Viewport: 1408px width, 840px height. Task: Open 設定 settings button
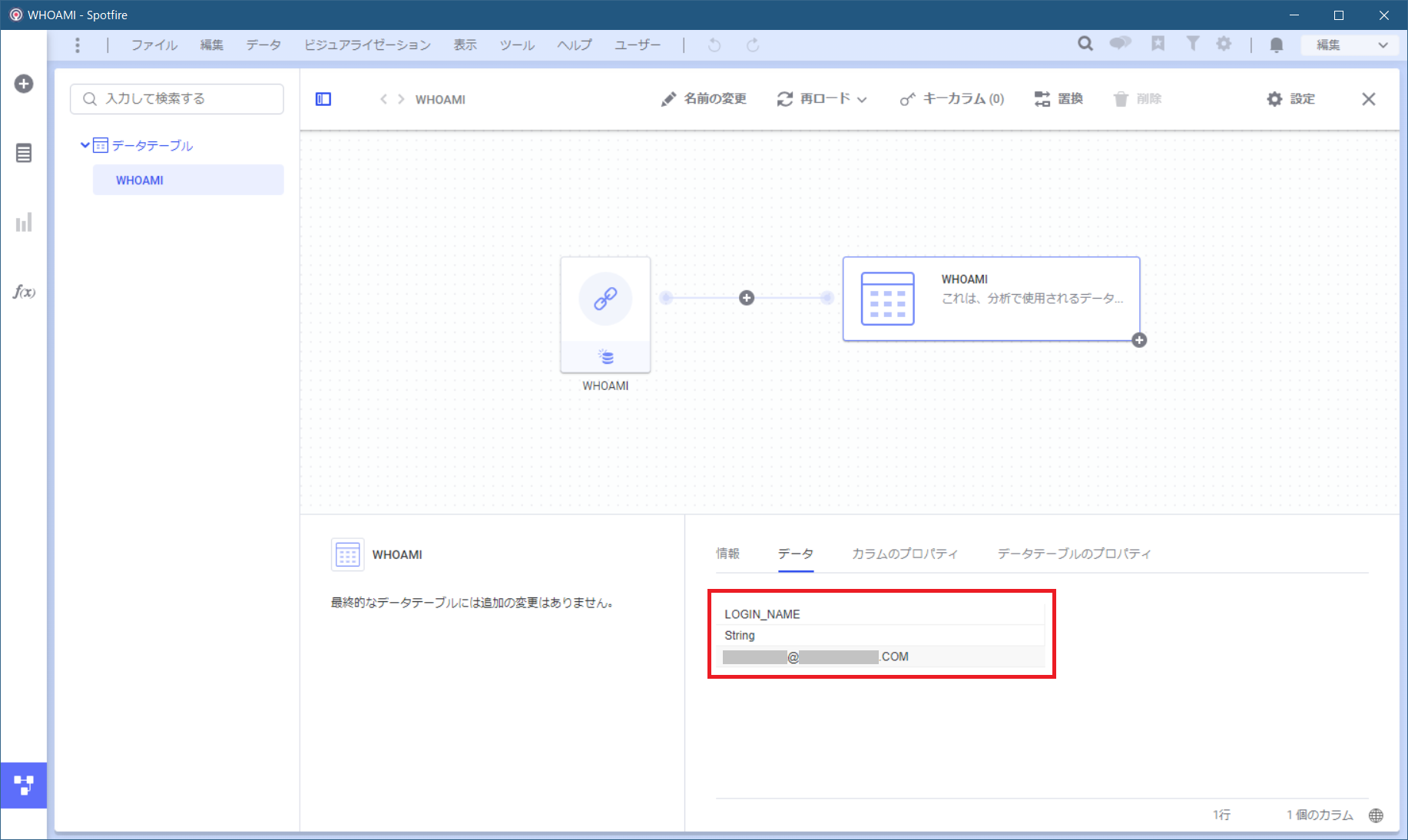tap(1290, 99)
